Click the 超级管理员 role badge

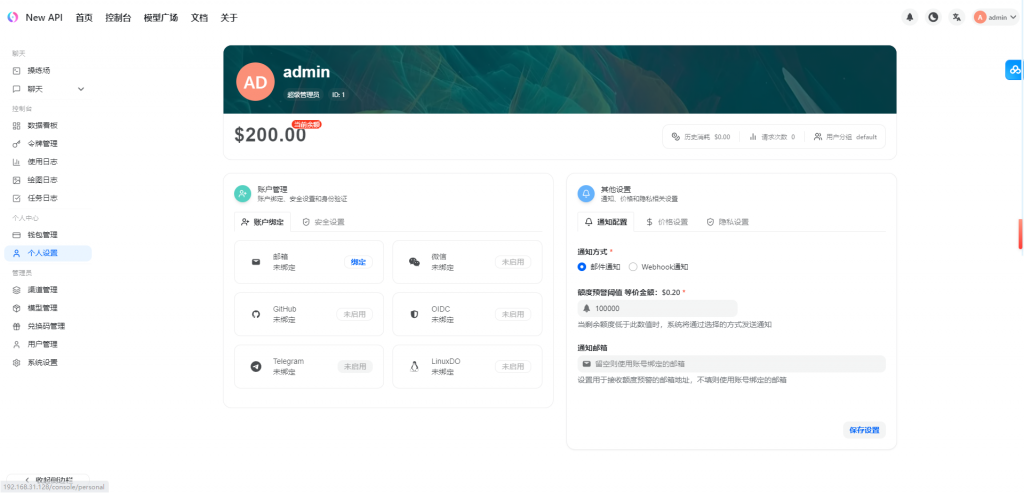(x=303, y=95)
